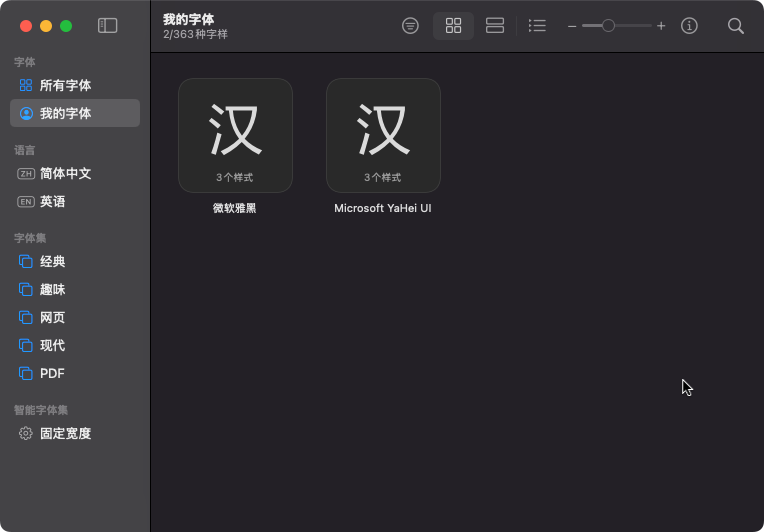Show font info panel

point(689,26)
